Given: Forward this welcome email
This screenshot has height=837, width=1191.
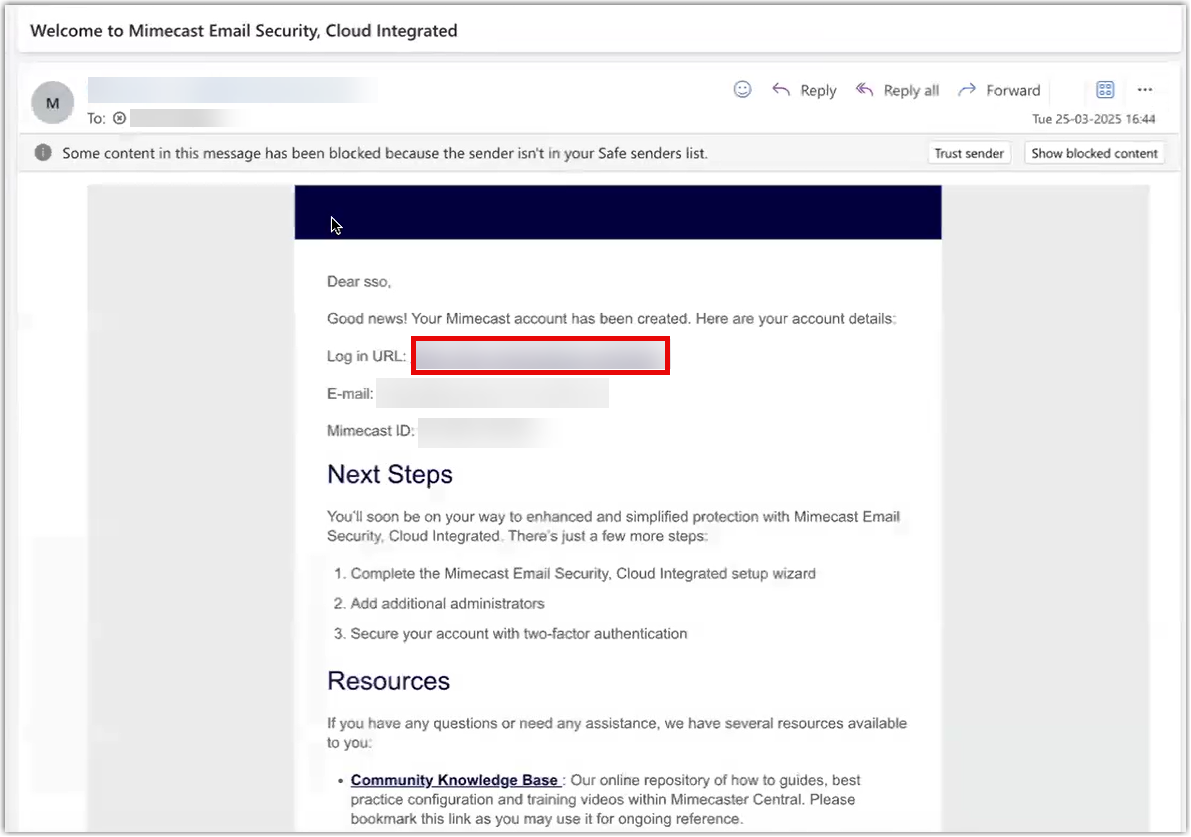Looking at the screenshot, I should tap(999, 91).
